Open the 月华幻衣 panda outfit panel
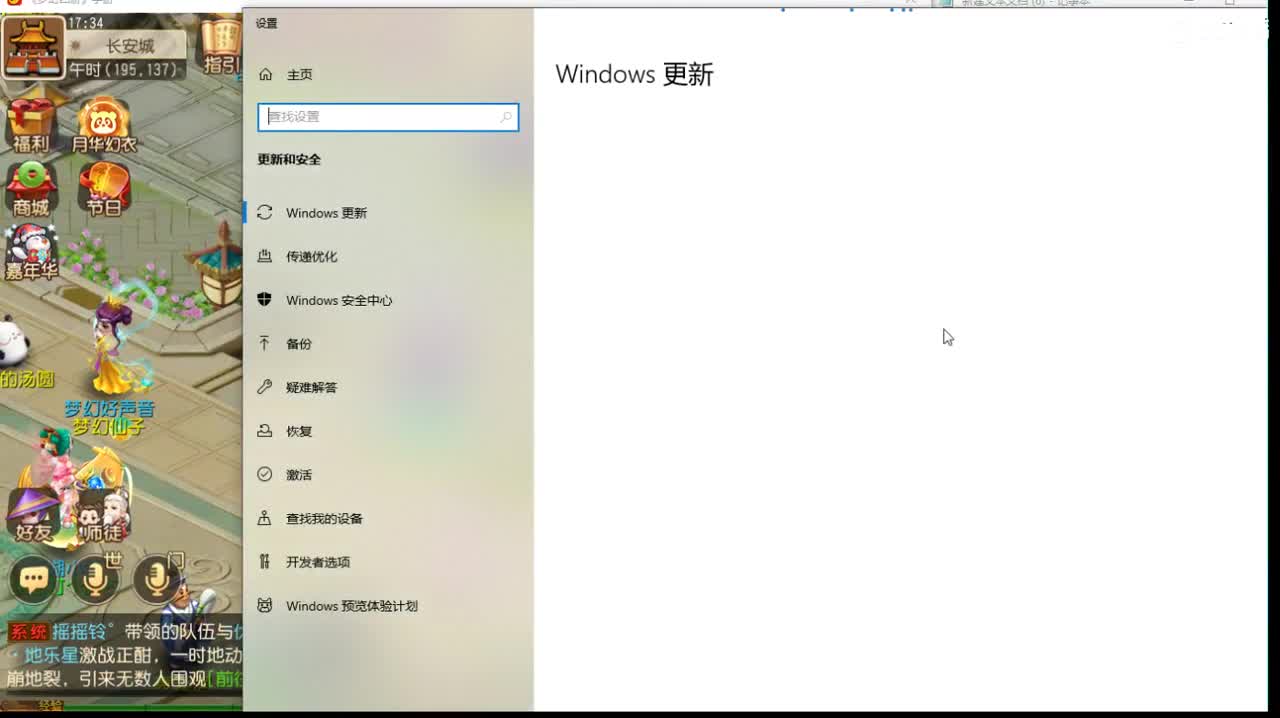 tap(105, 120)
